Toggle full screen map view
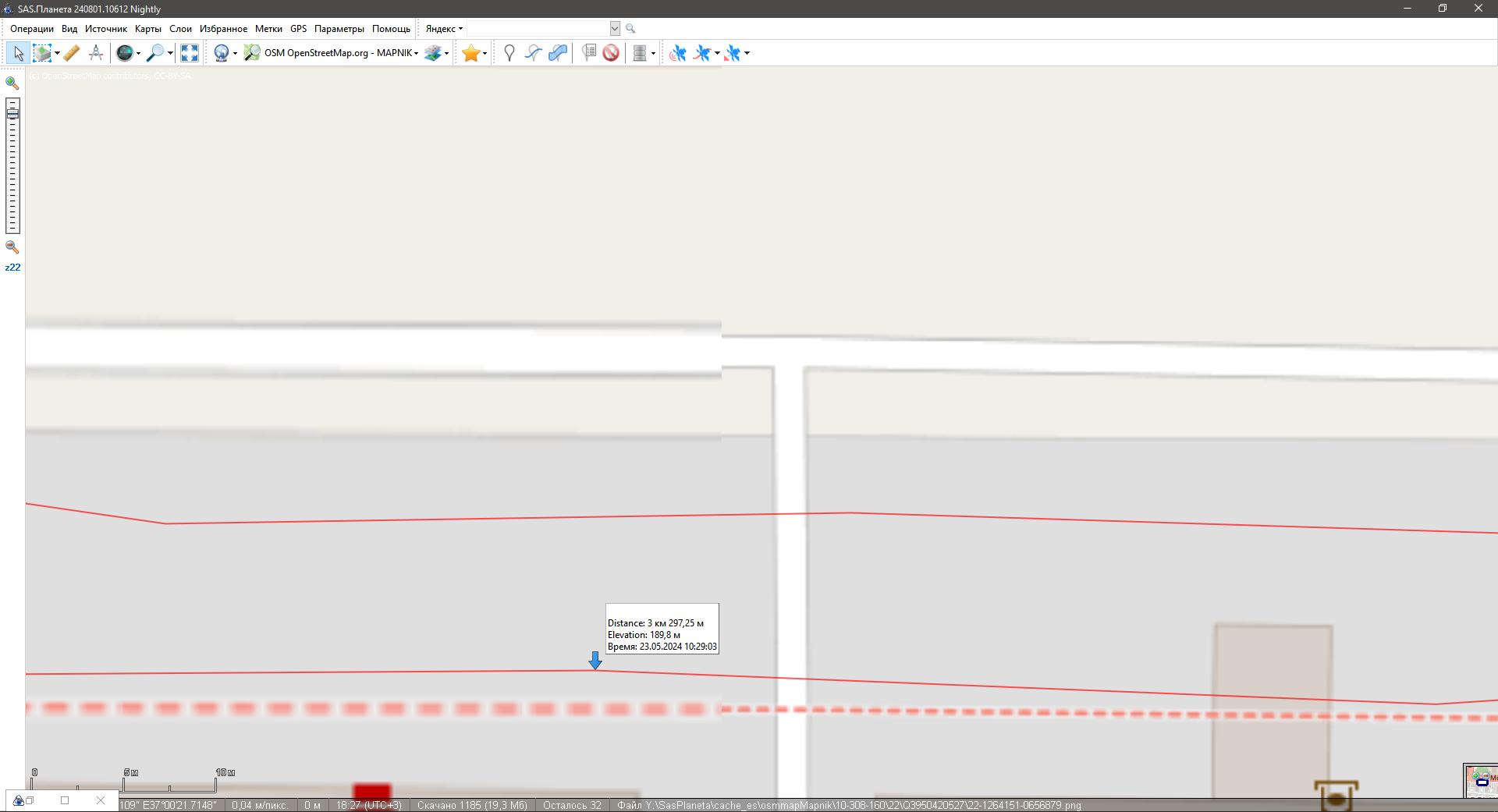The image size is (1498, 812). pos(190,53)
